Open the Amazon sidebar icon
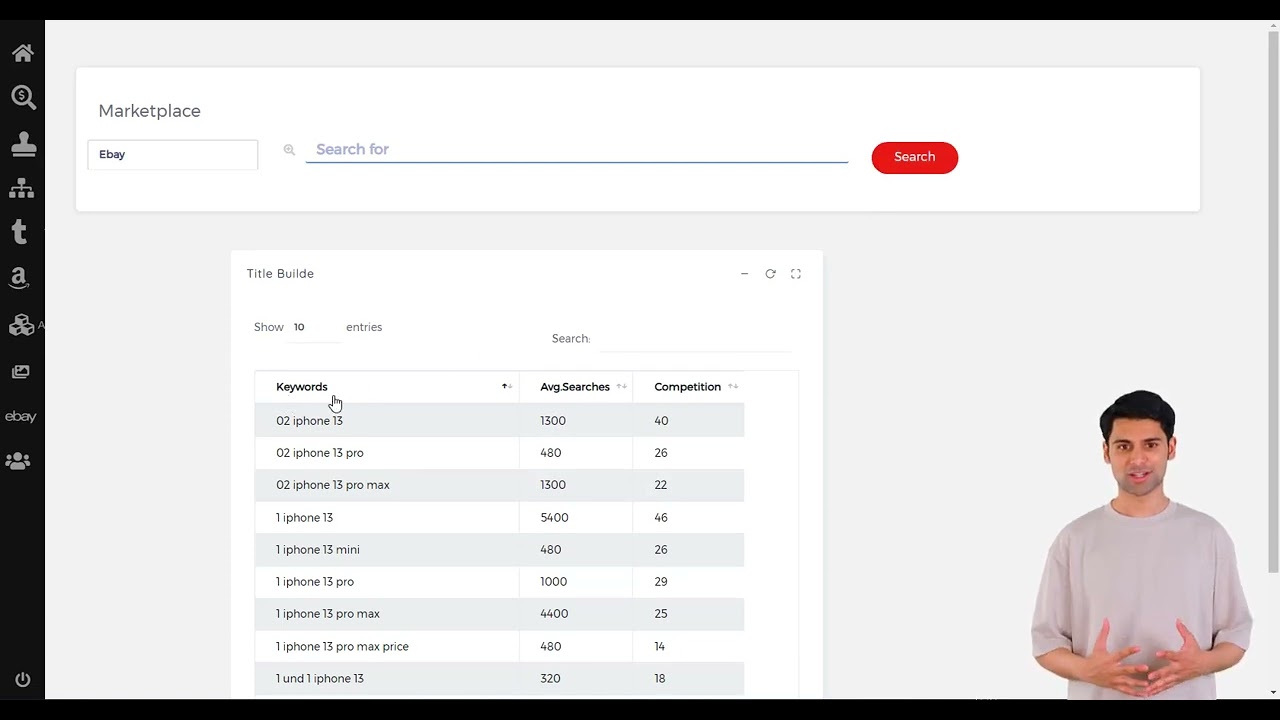This screenshot has height=720, width=1280. pyautogui.click(x=18, y=278)
